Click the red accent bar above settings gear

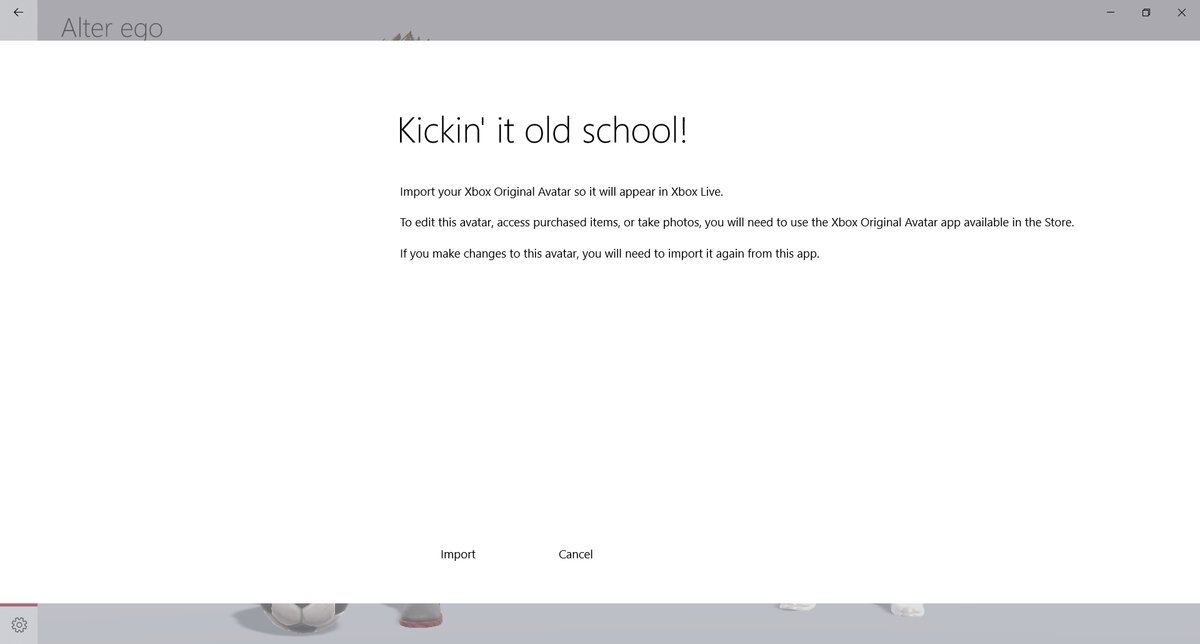[x=18, y=605]
